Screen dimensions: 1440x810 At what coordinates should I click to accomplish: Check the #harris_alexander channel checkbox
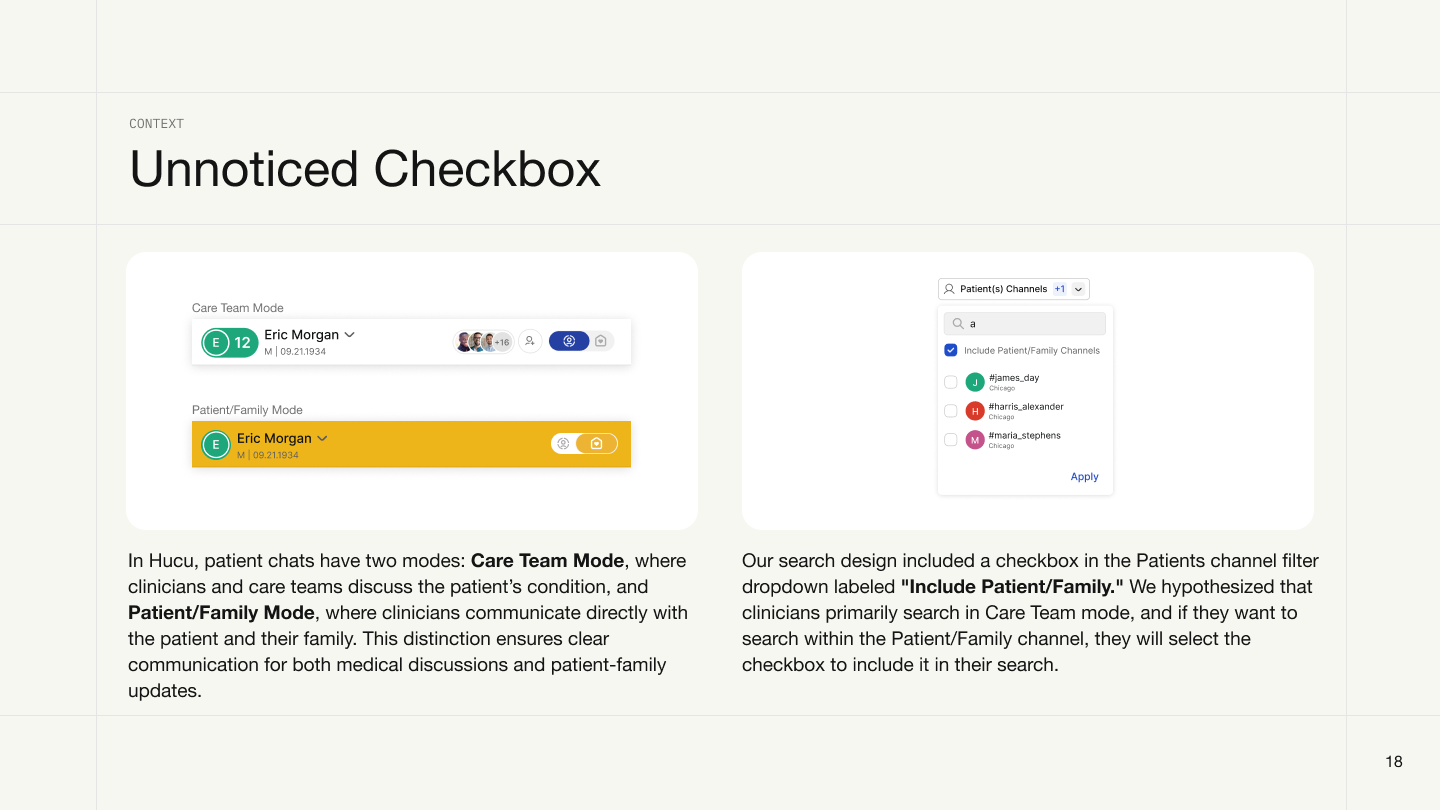pos(951,411)
